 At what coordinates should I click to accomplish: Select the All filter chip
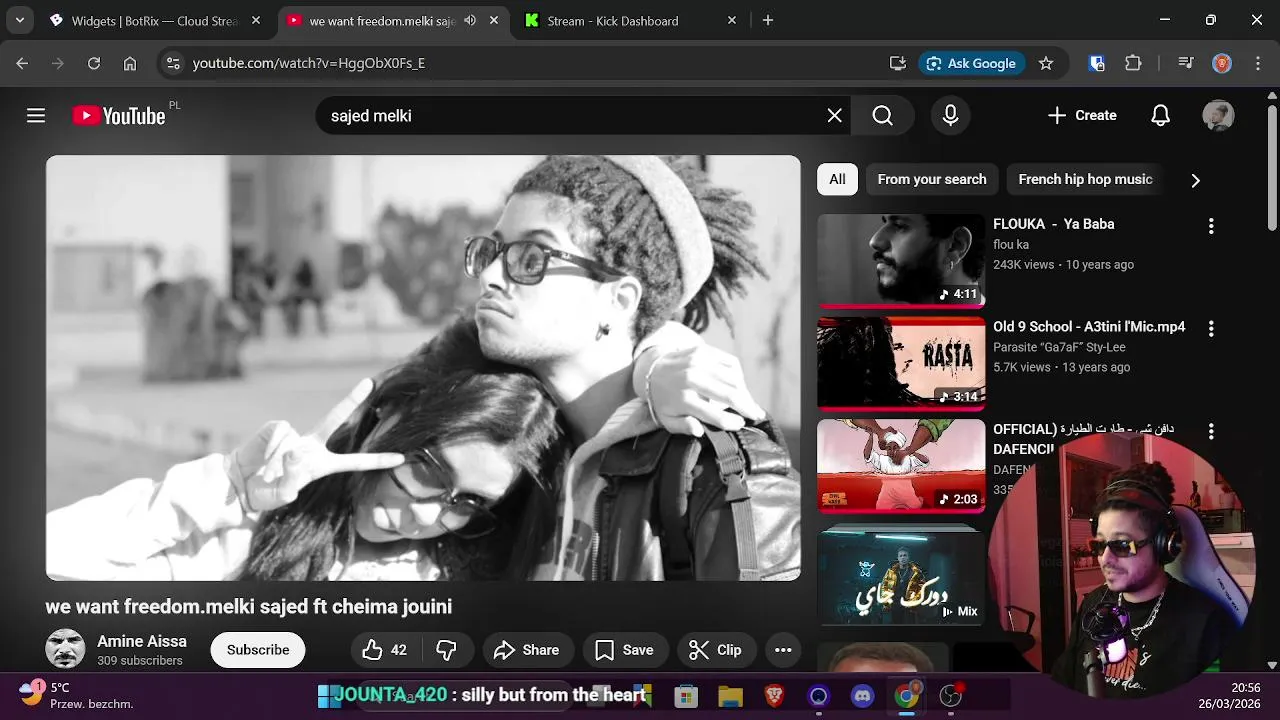pos(837,179)
